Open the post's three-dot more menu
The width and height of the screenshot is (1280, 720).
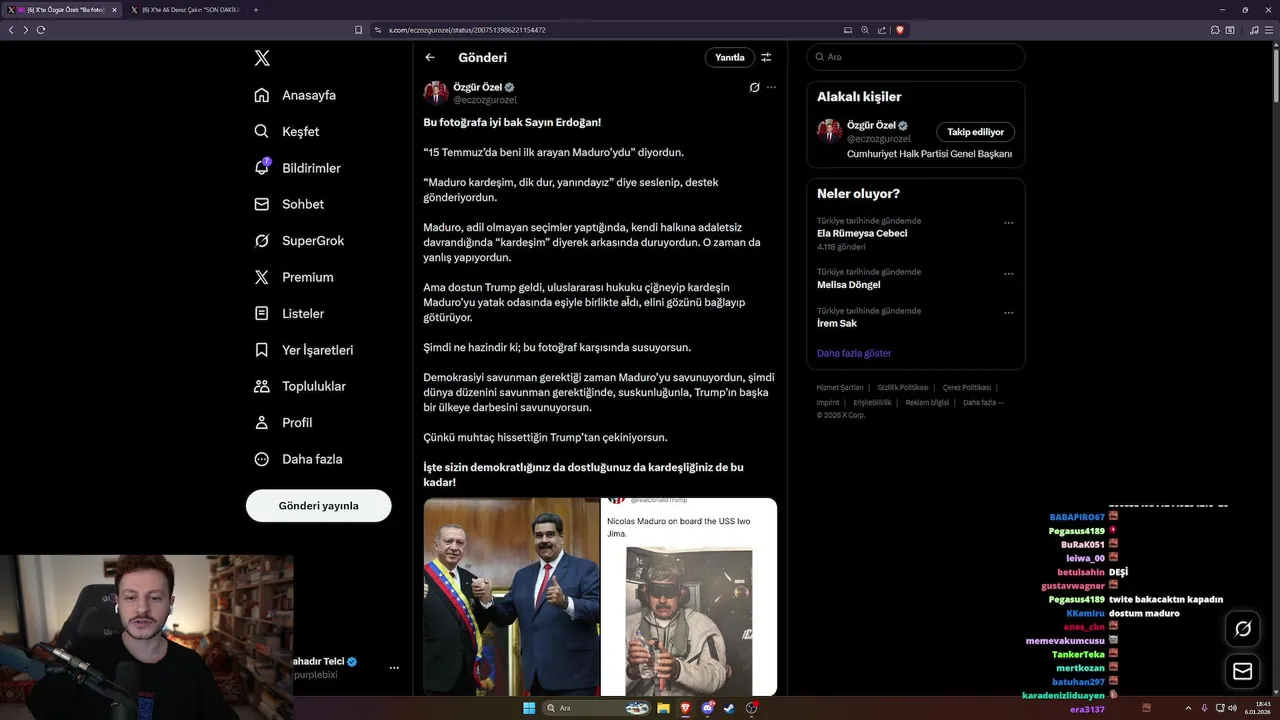tap(771, 88)
